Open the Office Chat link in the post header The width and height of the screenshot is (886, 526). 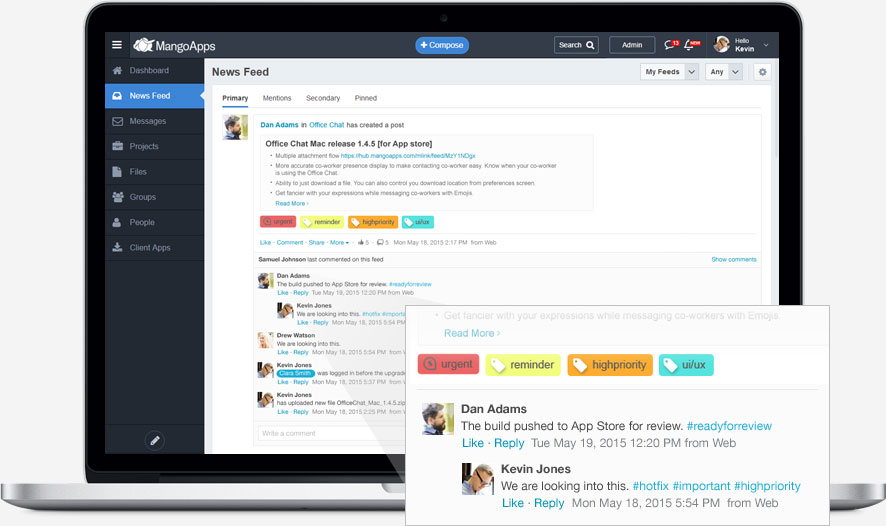click(x=327, y=125)
